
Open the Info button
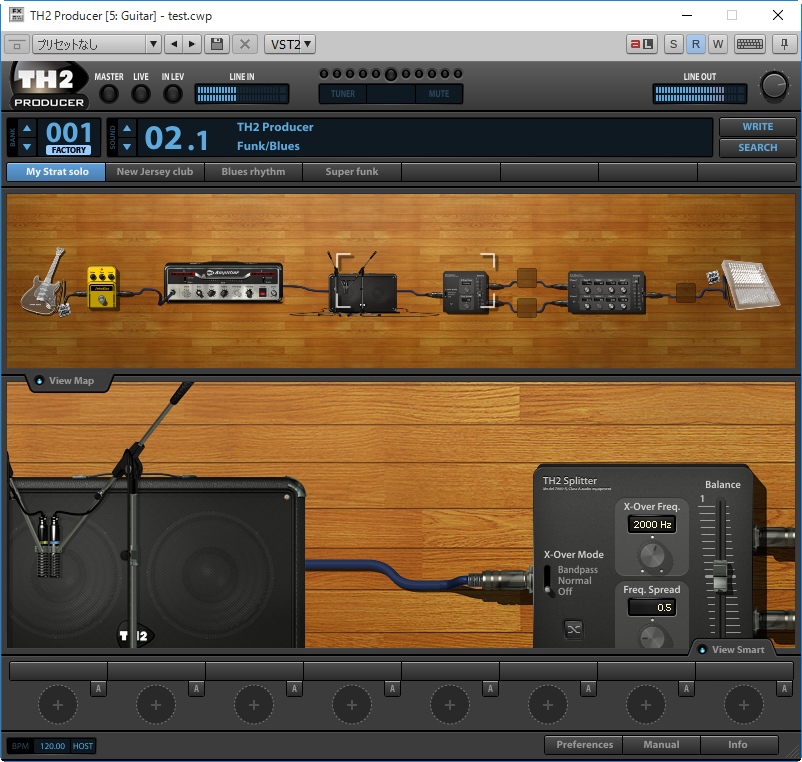(x=738, y=745)
